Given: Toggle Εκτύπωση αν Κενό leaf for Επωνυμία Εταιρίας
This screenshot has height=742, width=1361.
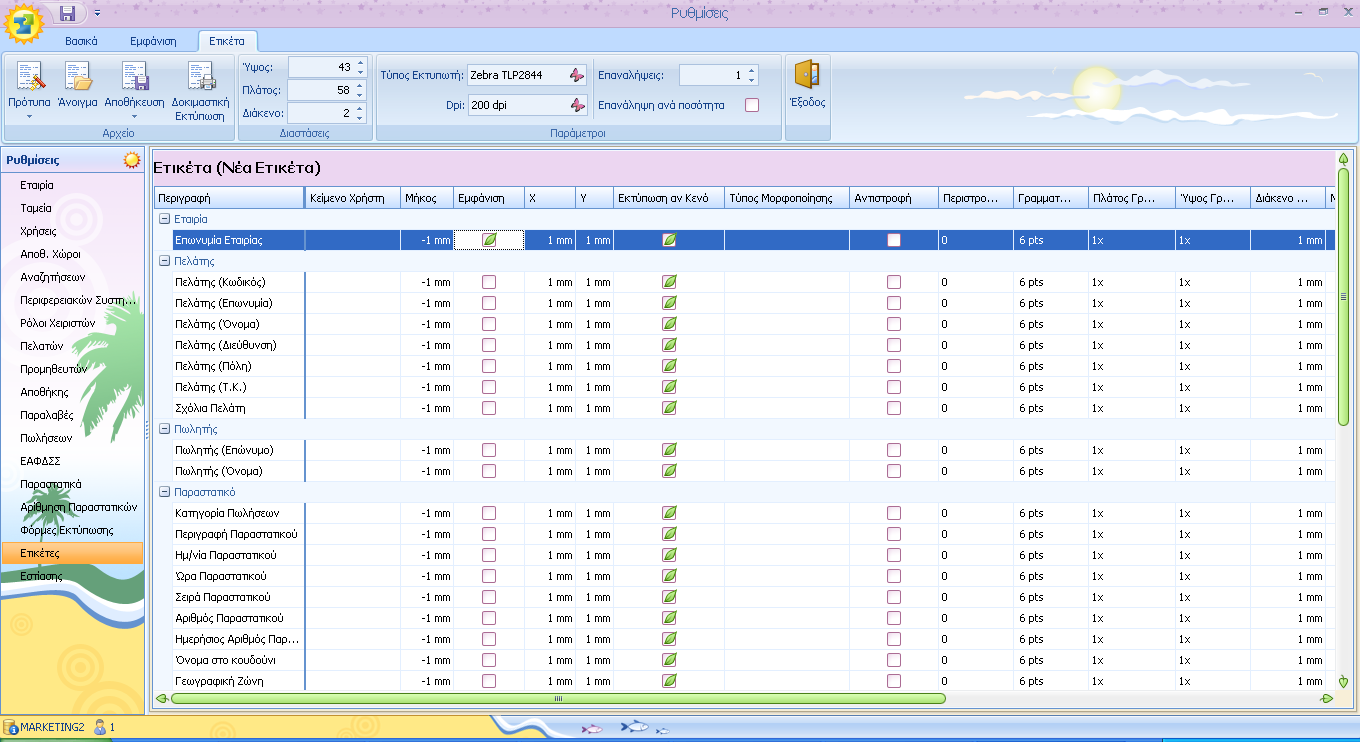Looking at the screenshot, I should pyautogui.click(x=669, y=240).
